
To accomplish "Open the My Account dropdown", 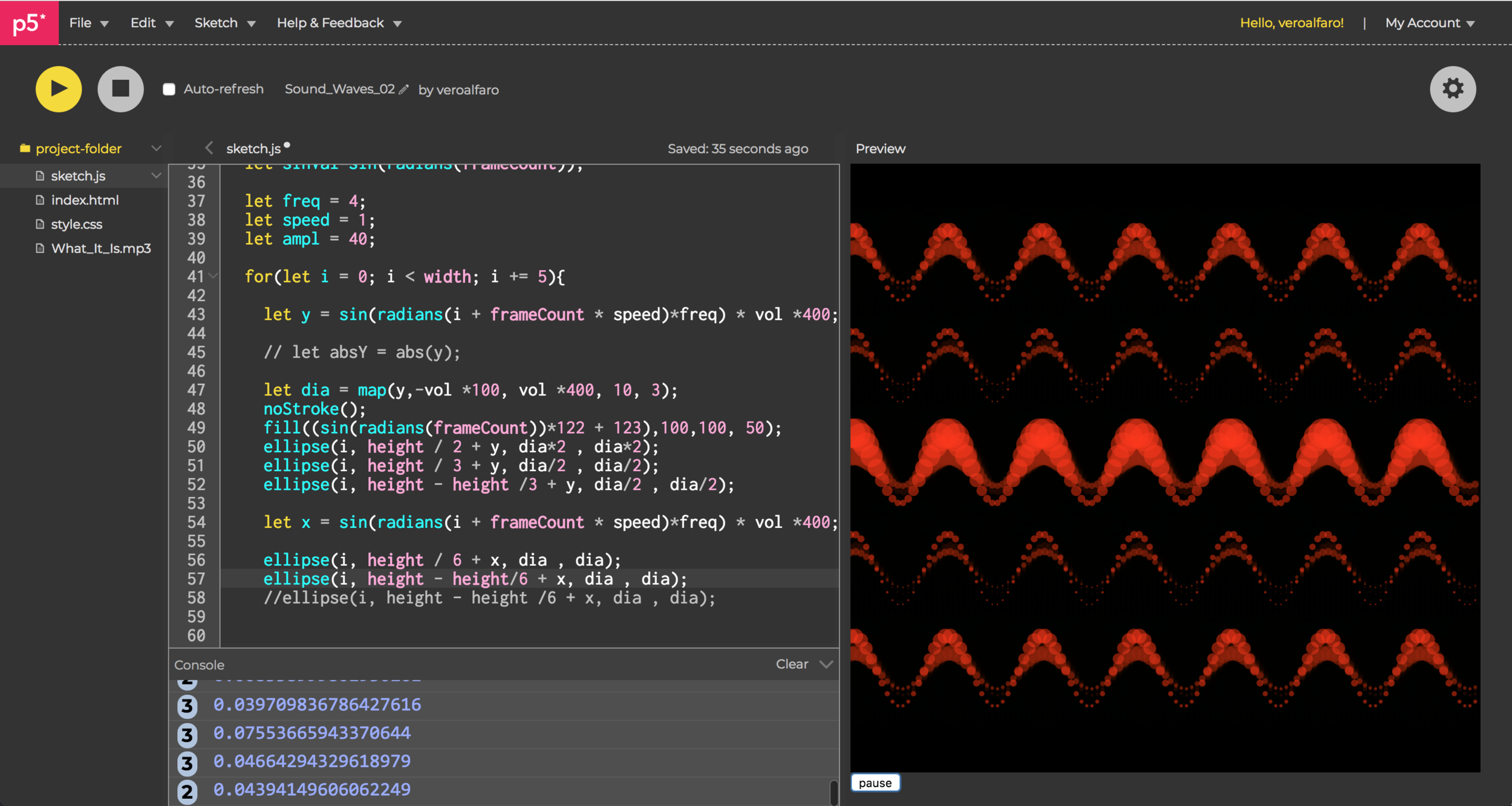I will (x=1430, y=23).
